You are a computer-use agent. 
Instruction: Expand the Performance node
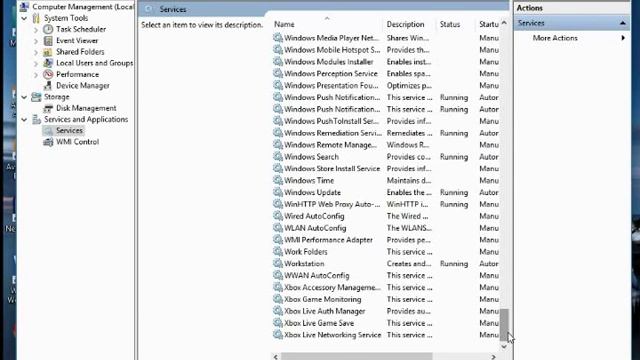[x=36, y=75]
